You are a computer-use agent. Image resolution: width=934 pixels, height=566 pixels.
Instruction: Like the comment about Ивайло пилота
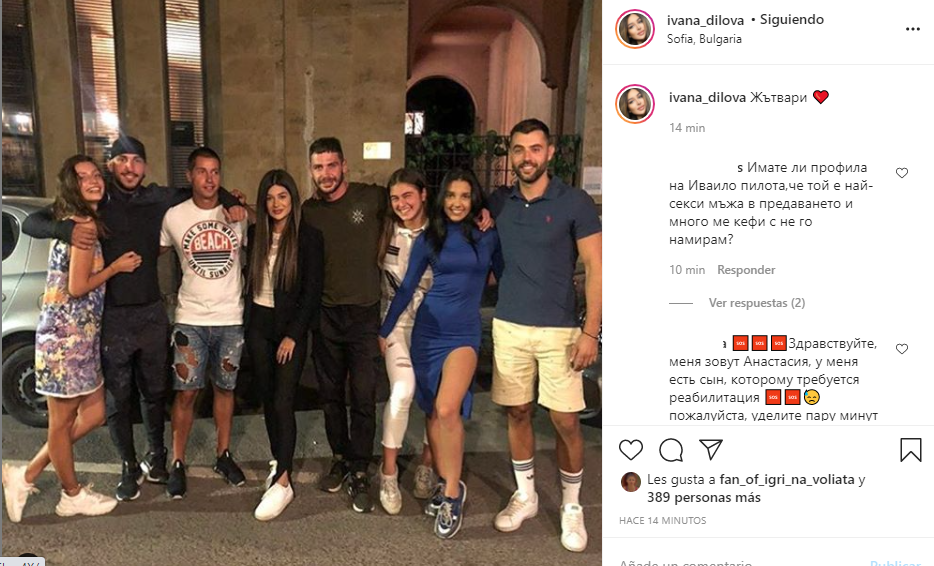pos(902,173)
